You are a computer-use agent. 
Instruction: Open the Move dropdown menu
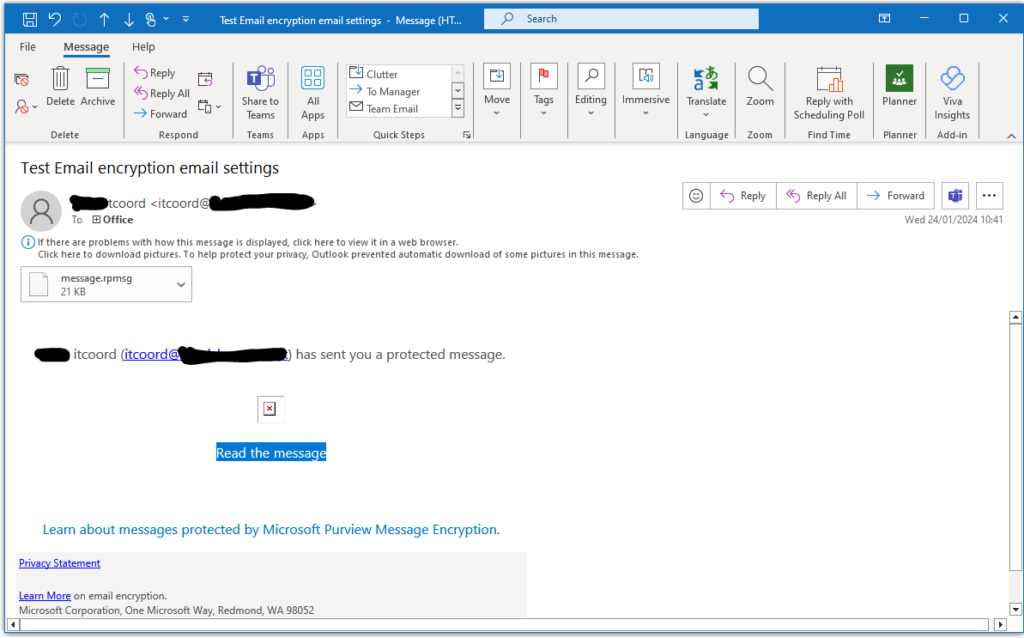click(497, 91)
